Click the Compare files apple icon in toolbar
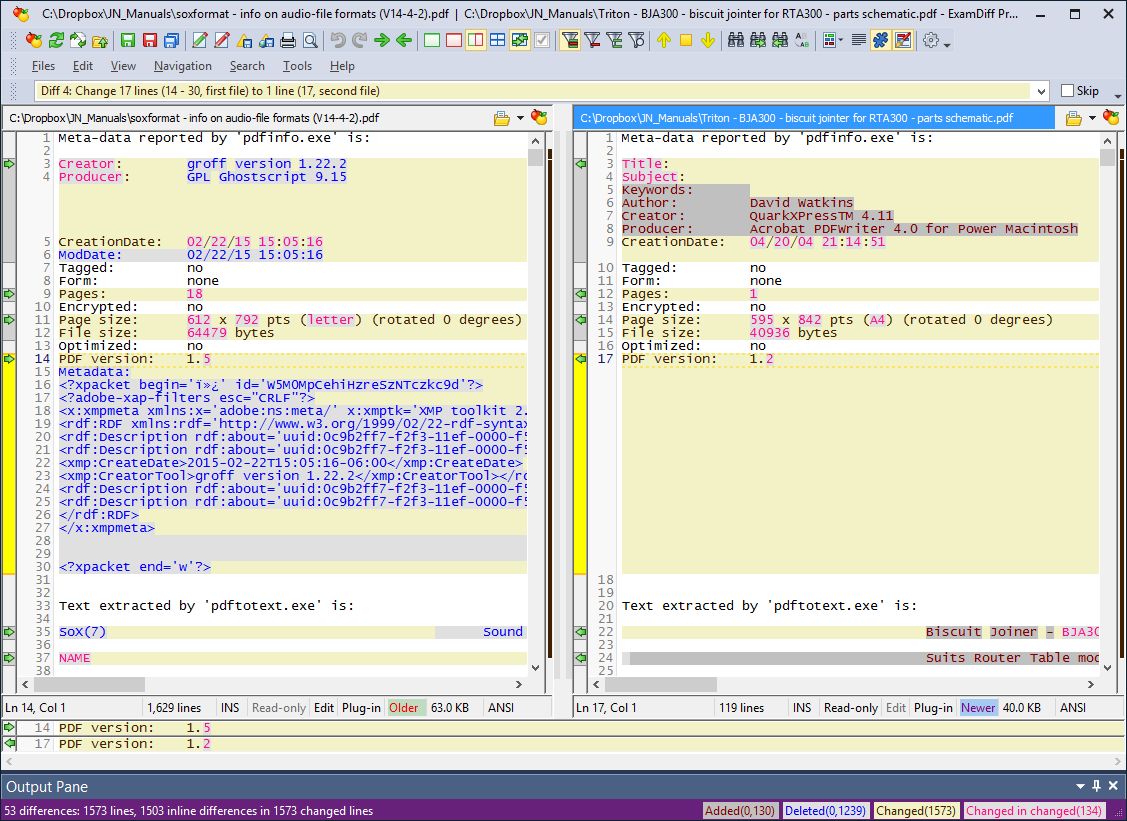The image size is (1127, 821). [34, 40]
